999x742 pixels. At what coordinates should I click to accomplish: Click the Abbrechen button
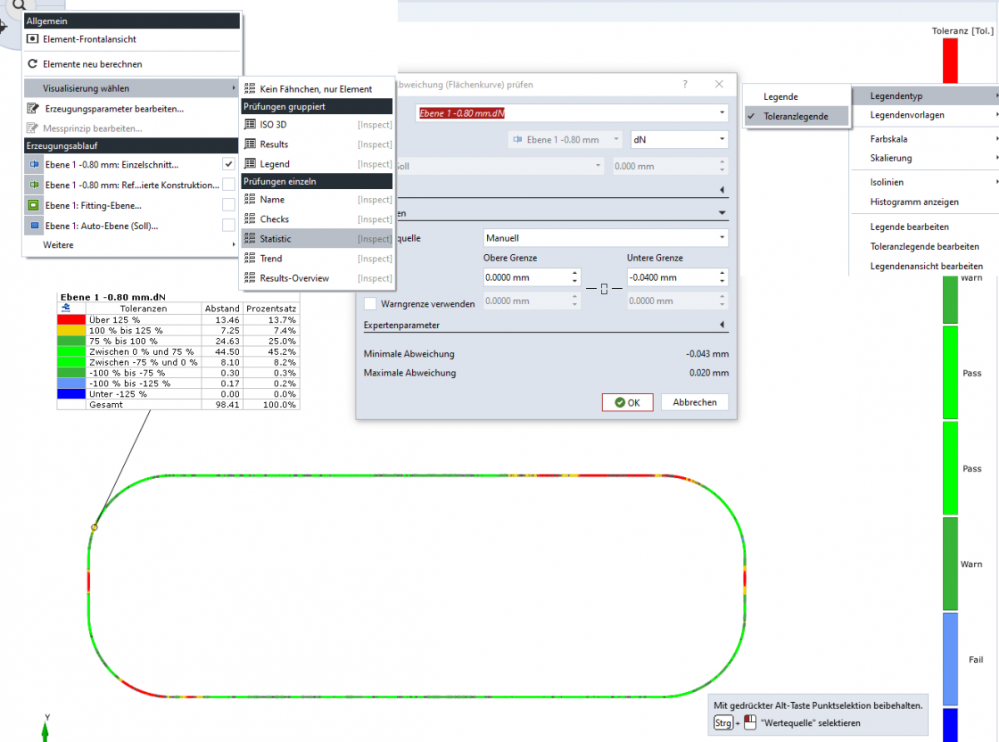pos(694,402)
